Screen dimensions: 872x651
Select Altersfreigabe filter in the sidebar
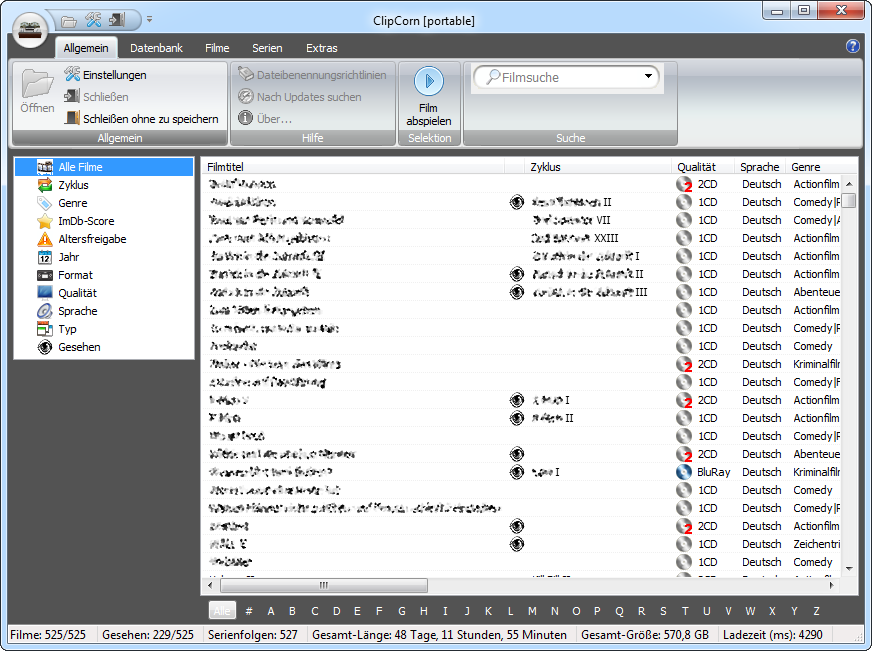coord(92,239)
